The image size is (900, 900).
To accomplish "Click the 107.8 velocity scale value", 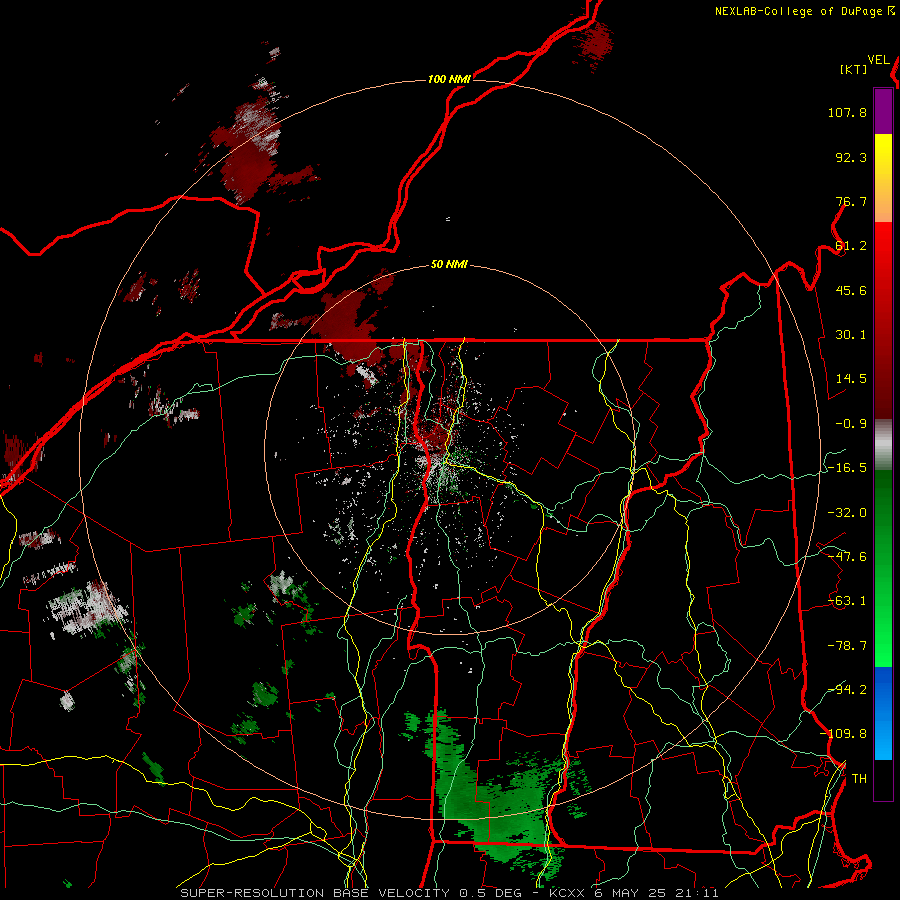I will point(847,112).
